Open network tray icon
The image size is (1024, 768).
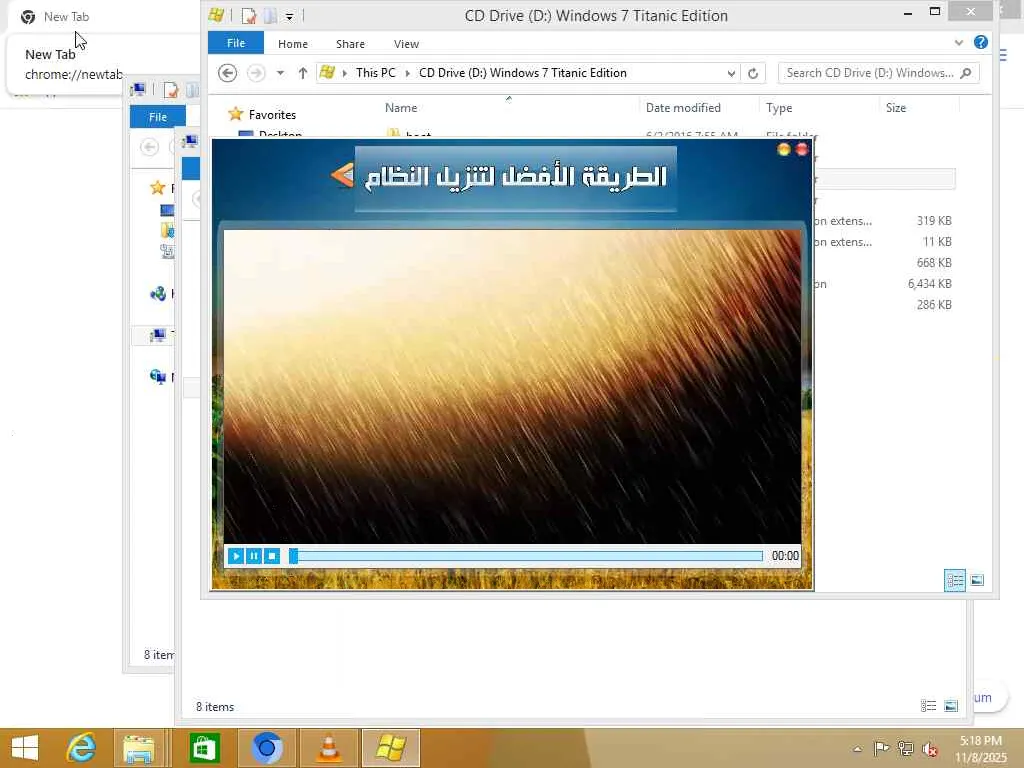coord(905,748)
